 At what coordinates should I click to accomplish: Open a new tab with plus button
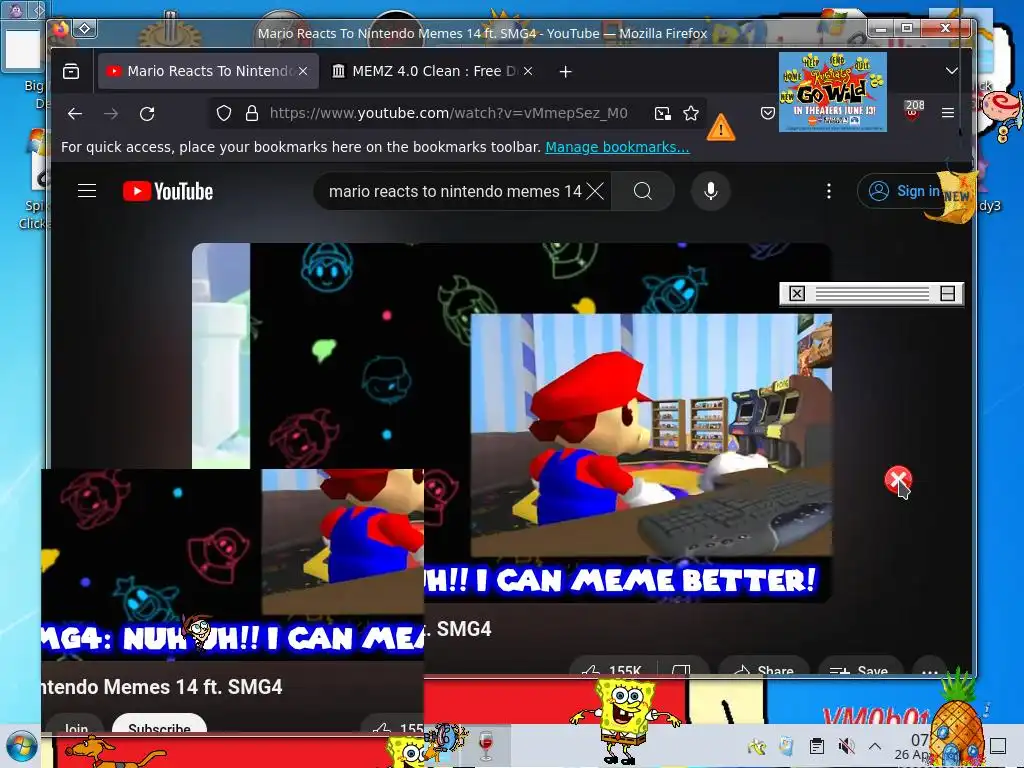click(566, 71)
